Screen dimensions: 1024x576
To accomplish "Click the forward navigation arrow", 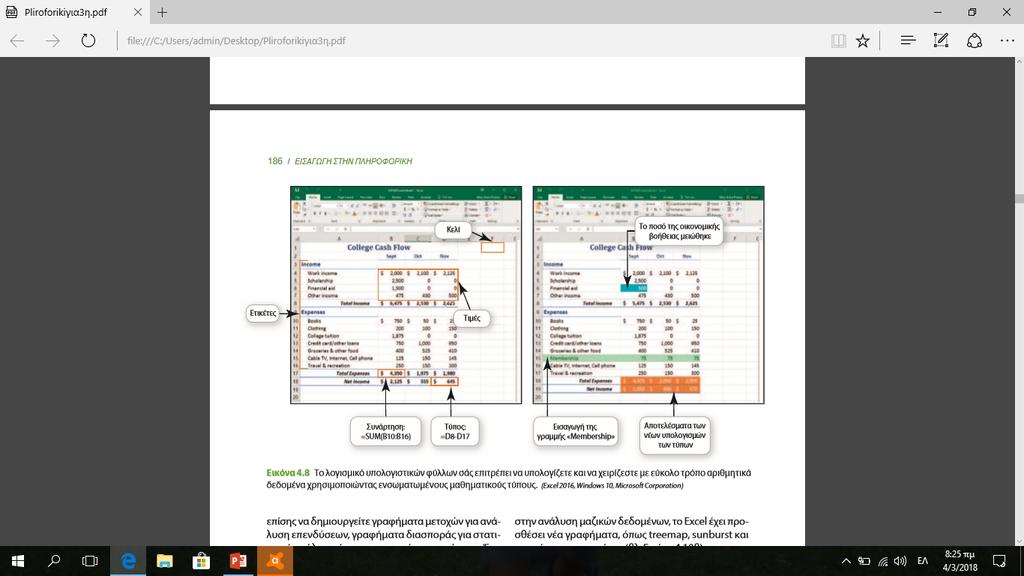I will pos(53,40).
